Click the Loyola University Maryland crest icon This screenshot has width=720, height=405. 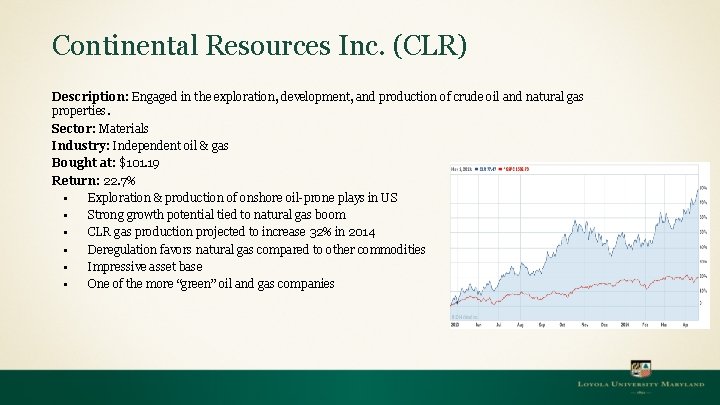[x=640, y=369]
